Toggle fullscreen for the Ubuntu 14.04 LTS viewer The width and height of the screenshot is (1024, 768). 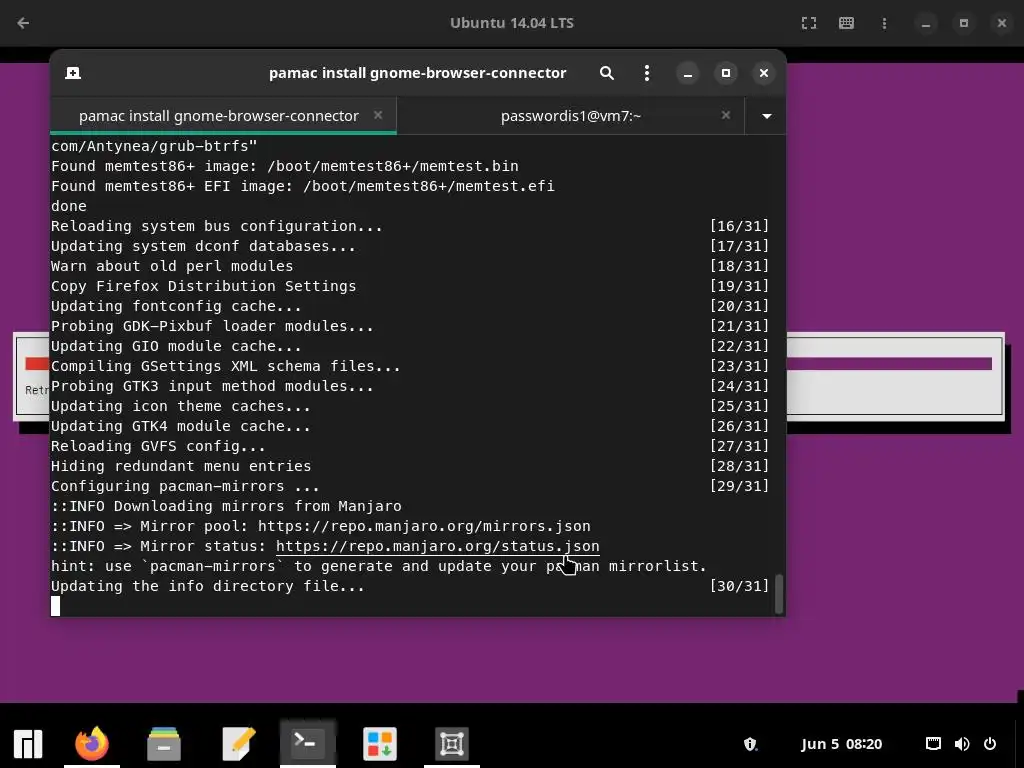point(808,23)
